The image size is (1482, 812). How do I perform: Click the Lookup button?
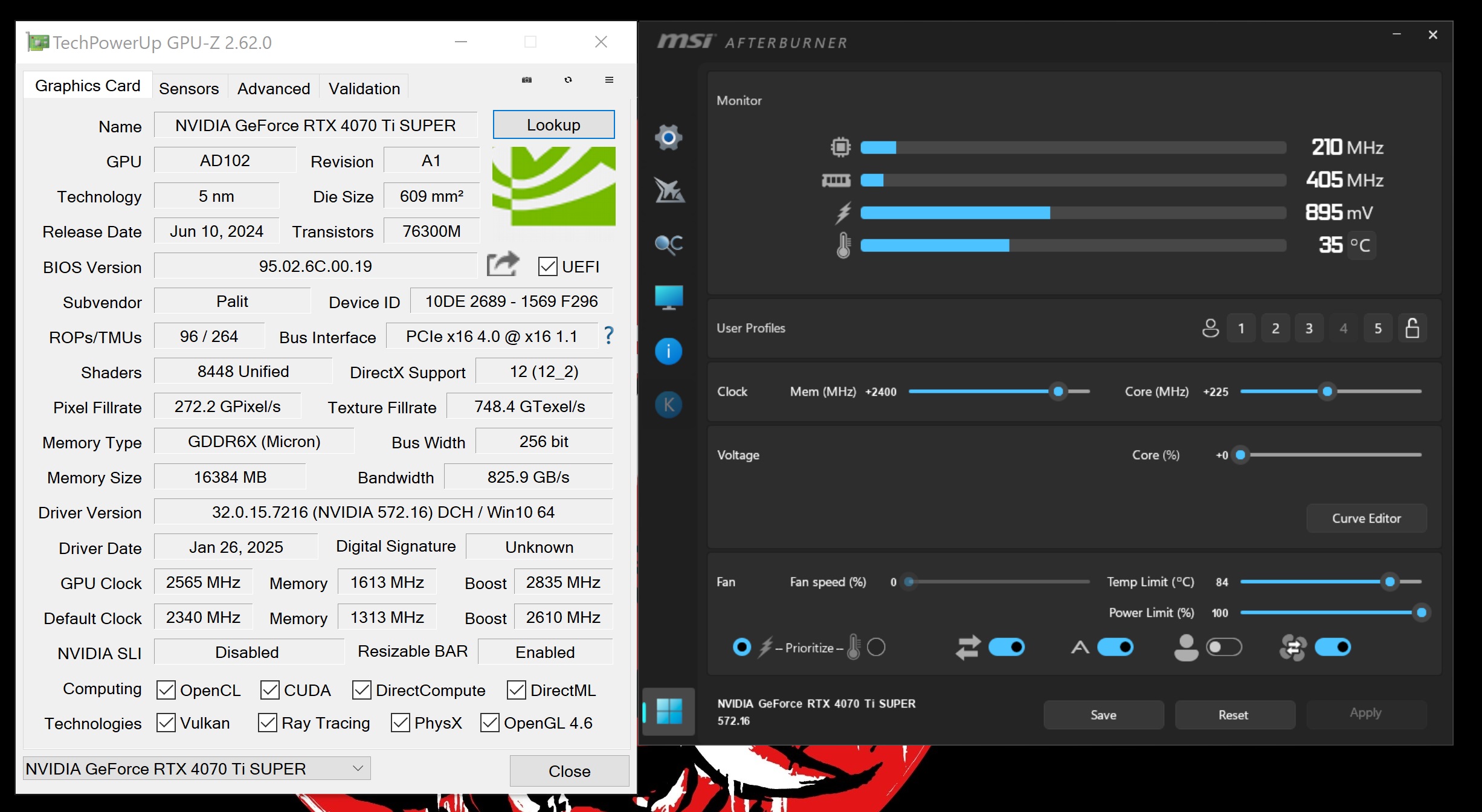coord(553,124)
